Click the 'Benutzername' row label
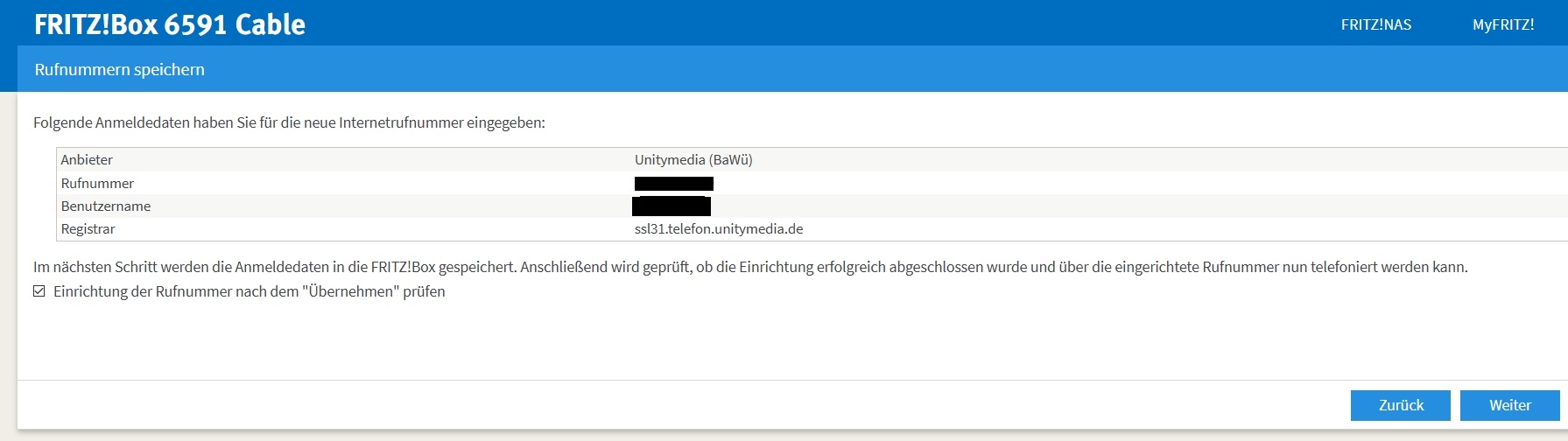 click(x=106, y=206)
